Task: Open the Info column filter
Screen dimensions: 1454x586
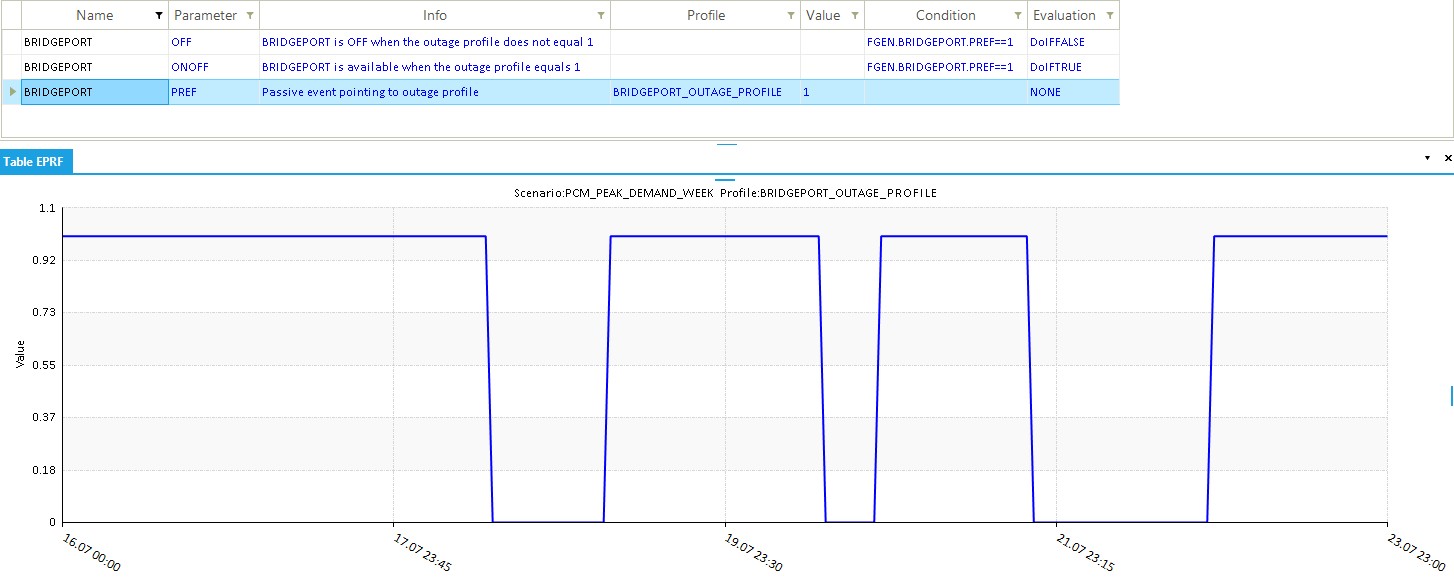Action: click(x=600, y=16)
